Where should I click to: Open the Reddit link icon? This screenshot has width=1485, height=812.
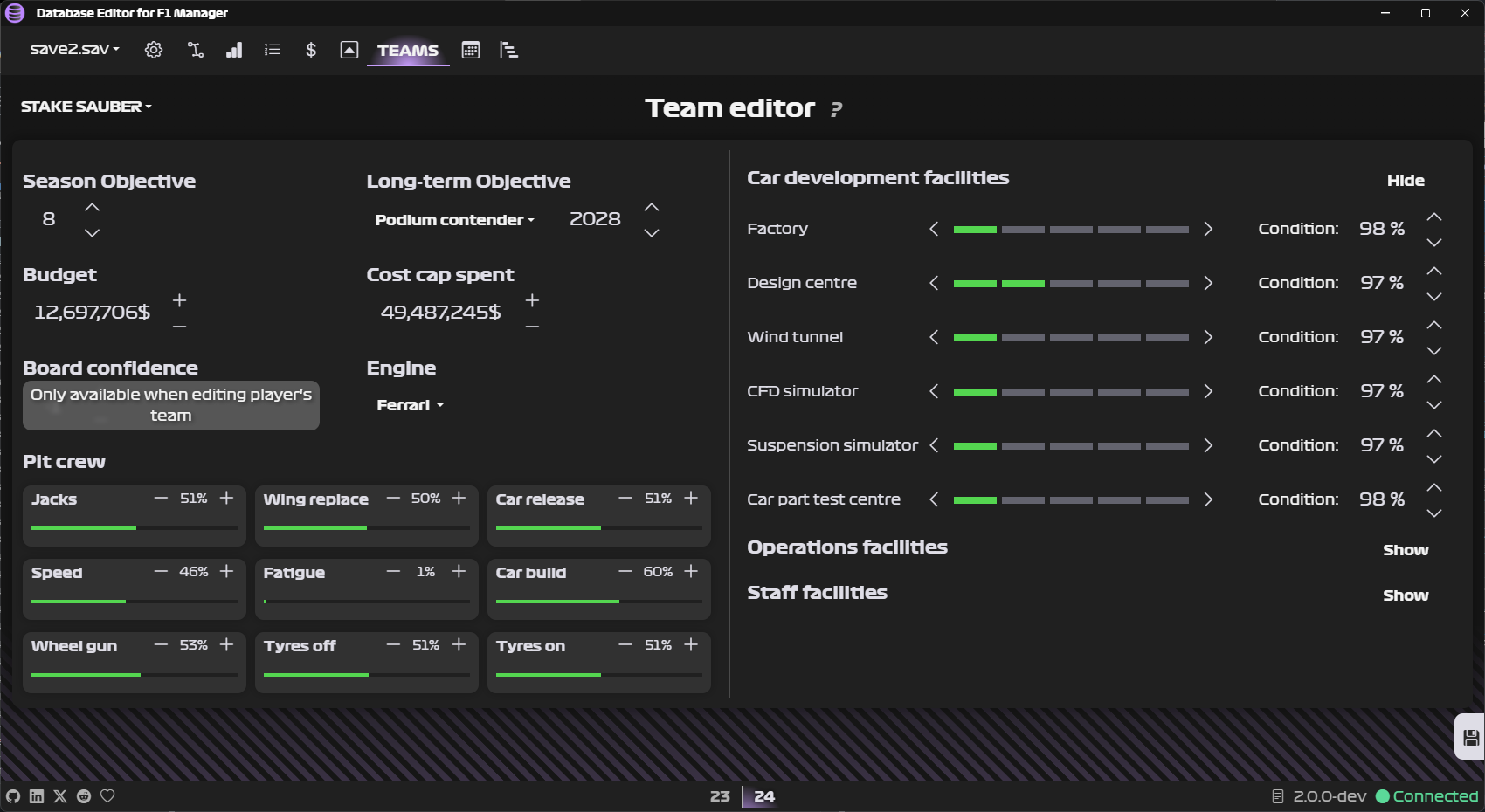click(84, 796)
